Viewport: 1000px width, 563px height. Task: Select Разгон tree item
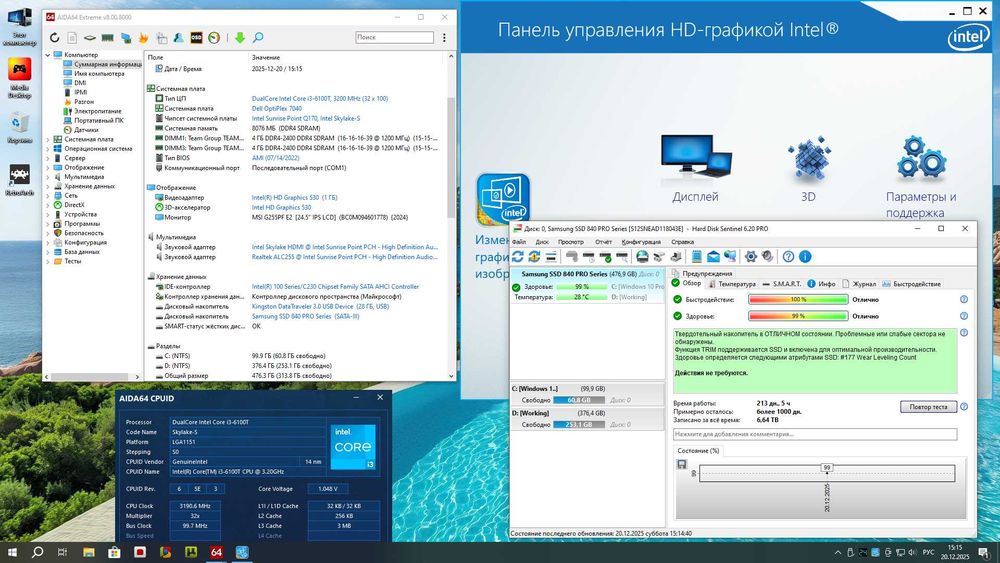tap(84, 101)
